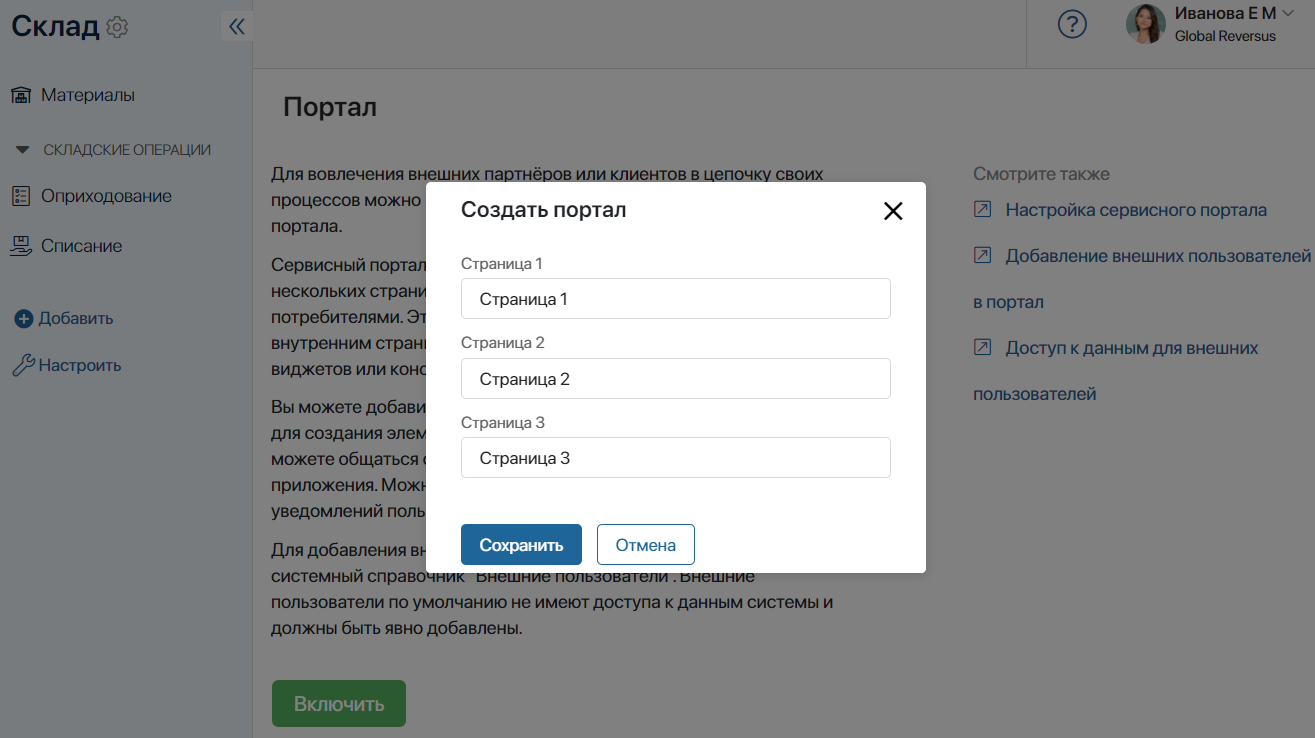1315x738 pixels.
Task: Click the Списание hand icon
Action: pos(21,246)
